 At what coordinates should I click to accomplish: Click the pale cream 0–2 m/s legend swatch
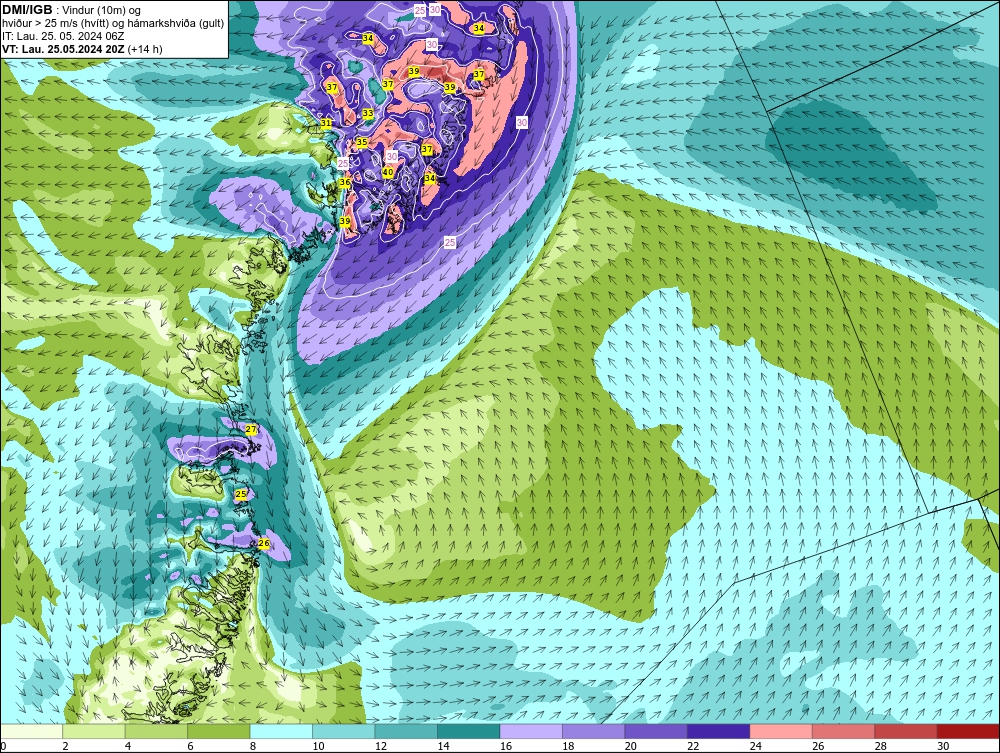(31, 731)
